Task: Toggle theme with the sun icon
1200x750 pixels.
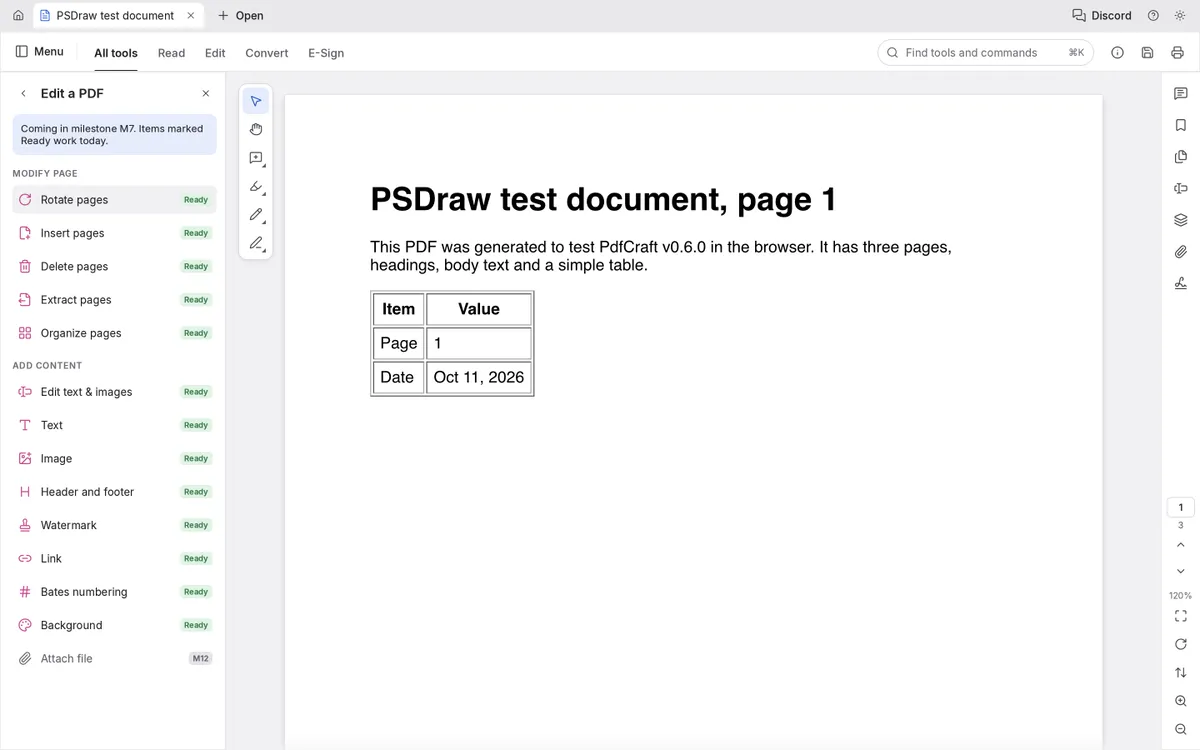Action: (1180, 16)
